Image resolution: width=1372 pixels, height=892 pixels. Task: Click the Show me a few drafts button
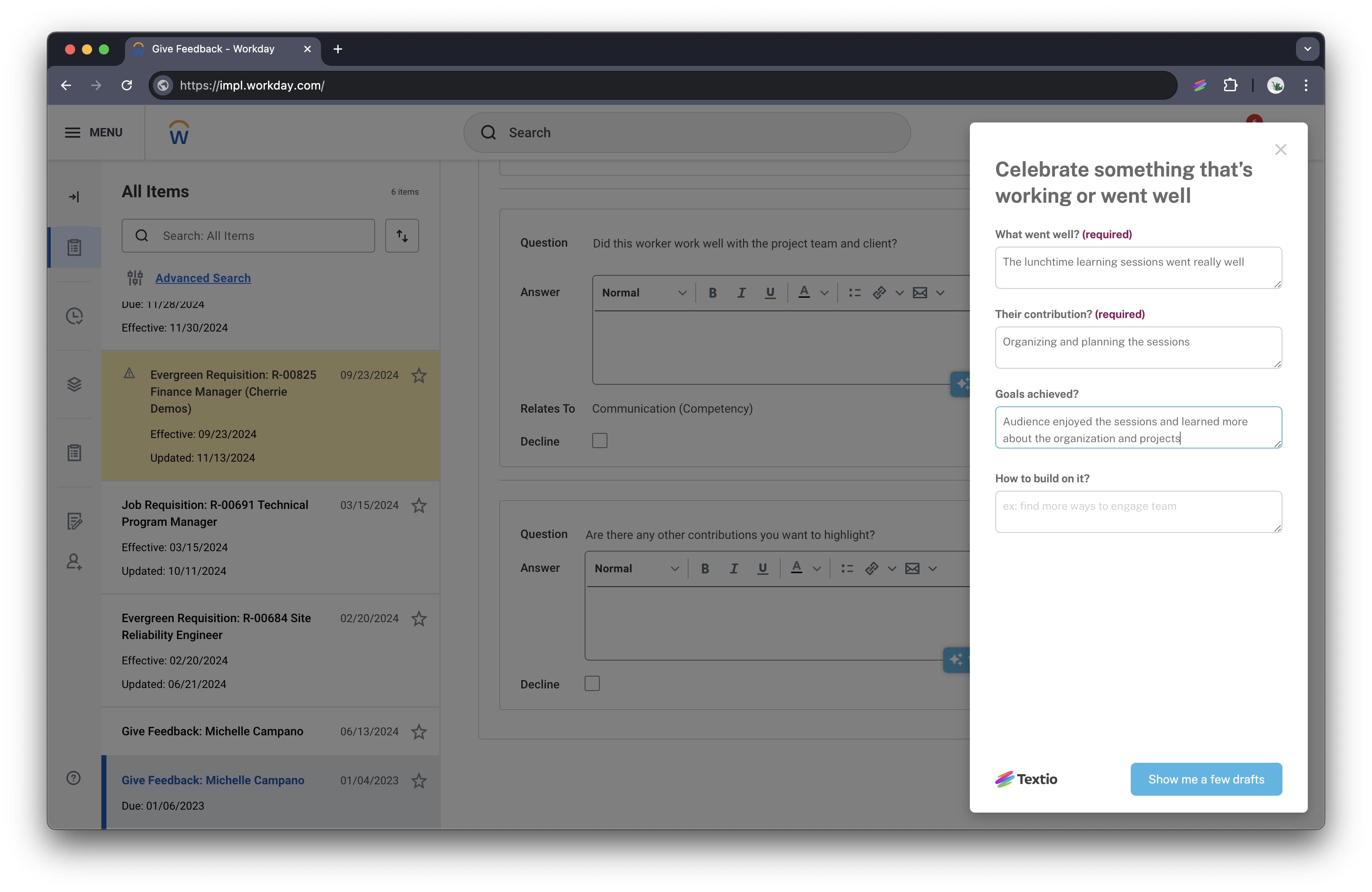point(1206,778)
